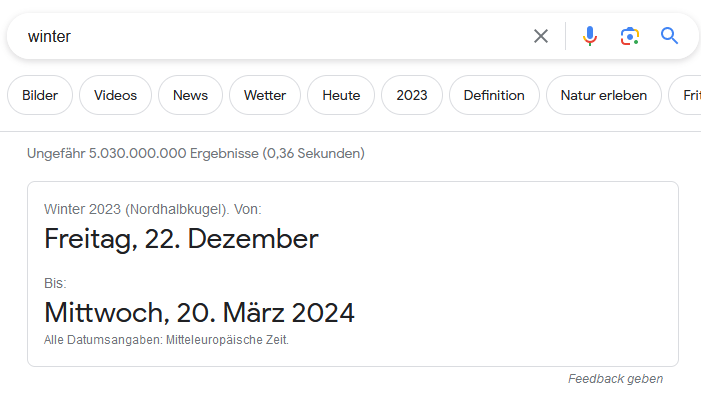Open the Definition suggestion chip
The image size is (701, 393).
(x=494, y=95)
